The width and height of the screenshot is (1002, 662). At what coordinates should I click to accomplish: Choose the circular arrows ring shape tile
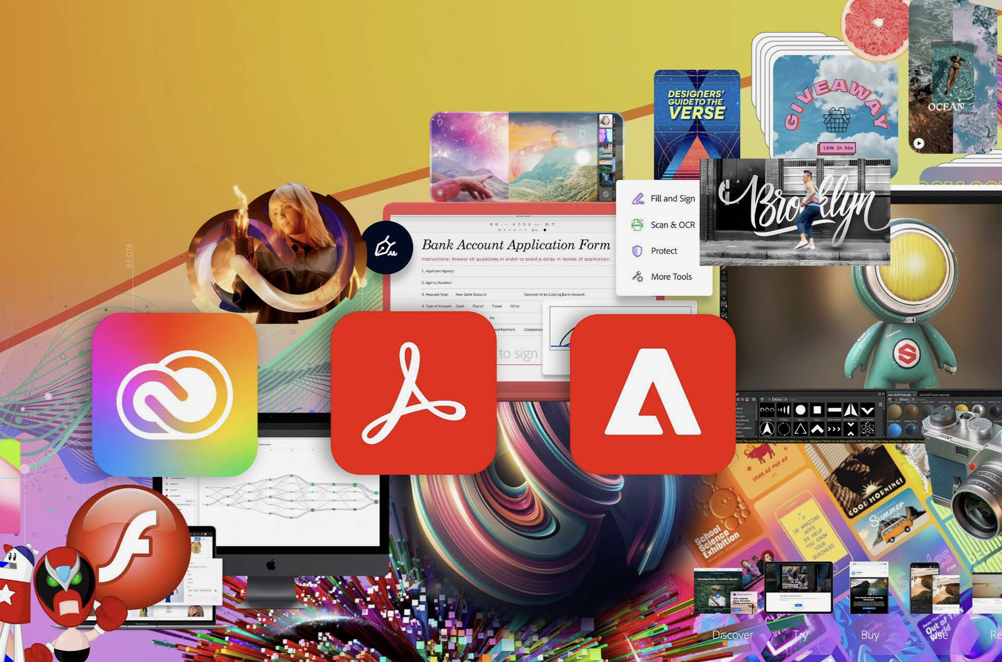click(x=784, y=429)
